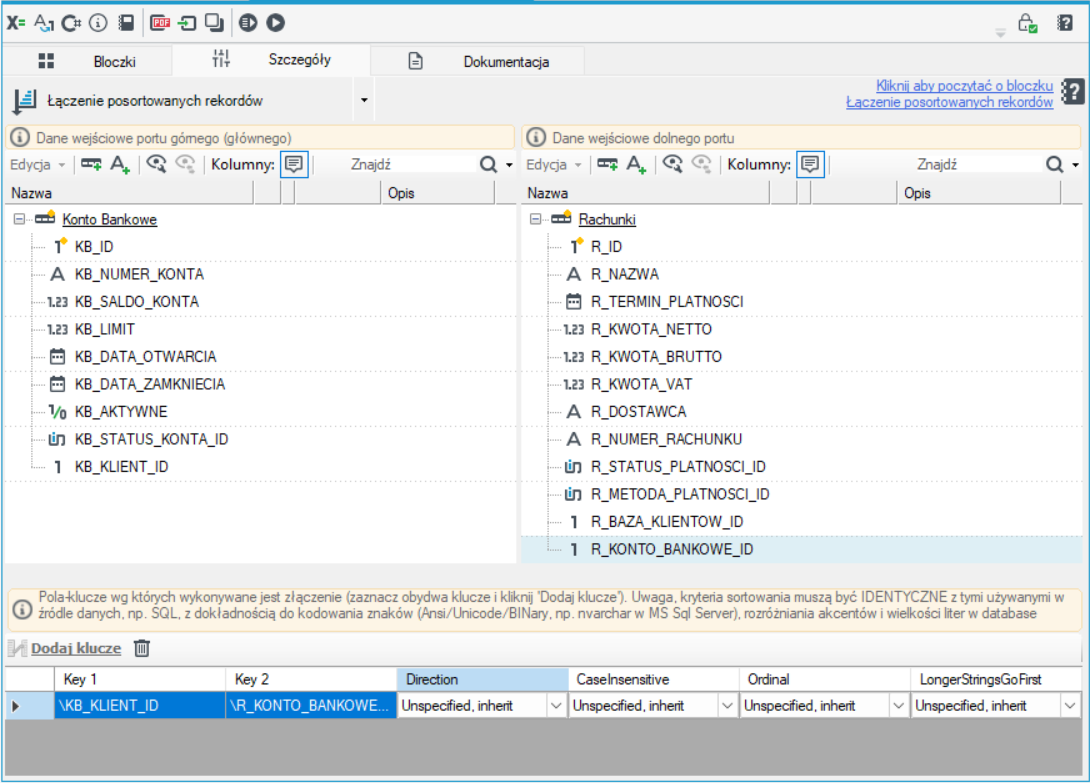Click the play/run icon in top toolbar
1090x783 pixels.
(x=275, y=23)
